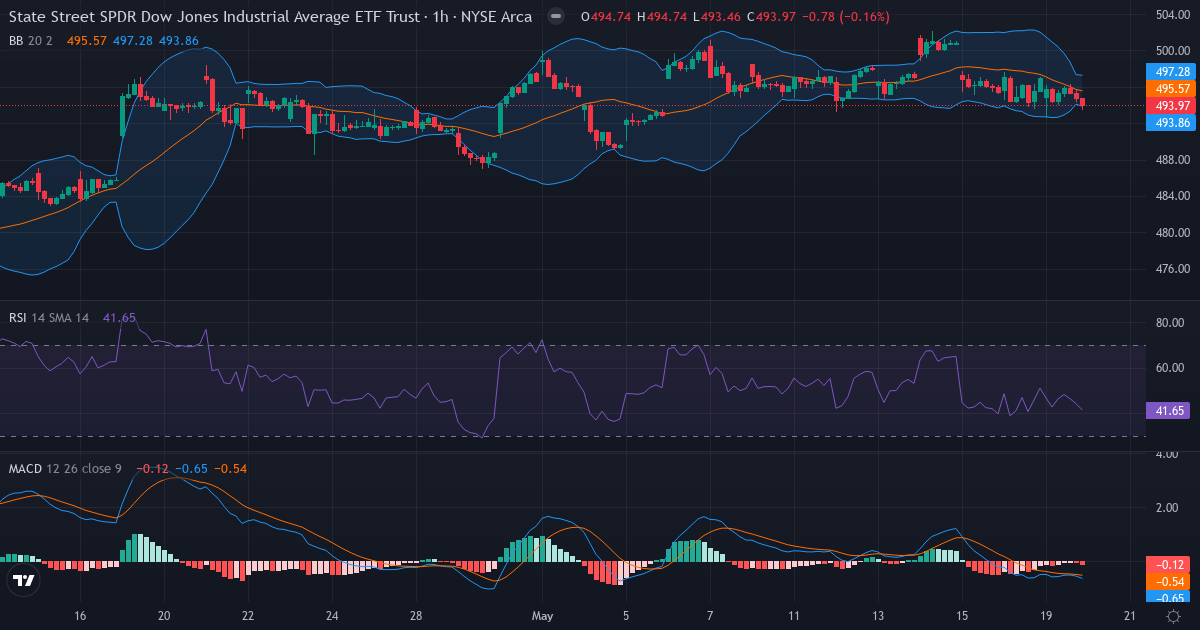Click the May label on the time axis
The height and width of the screenshot is (630, 1200).
[542, 615]
